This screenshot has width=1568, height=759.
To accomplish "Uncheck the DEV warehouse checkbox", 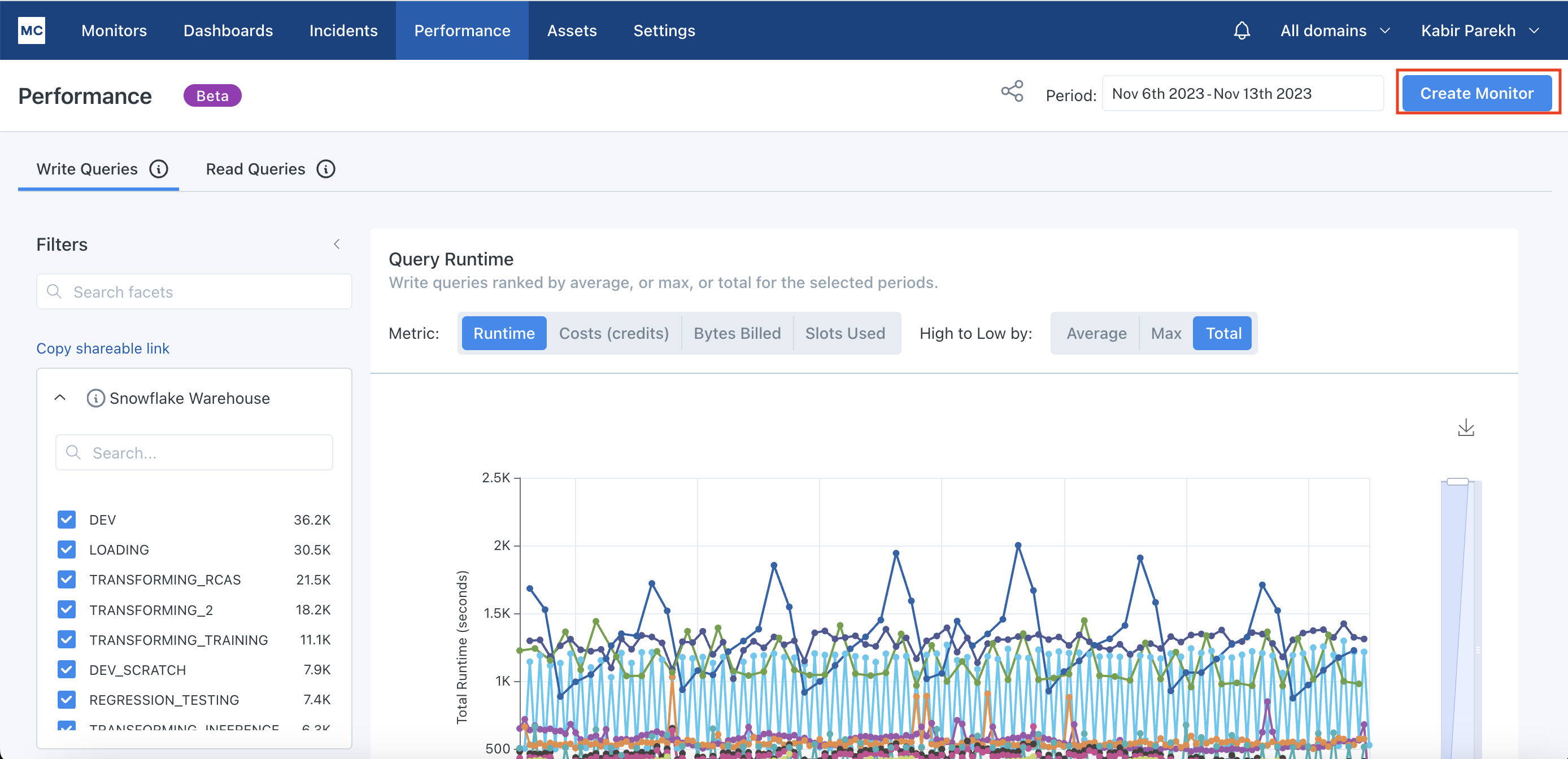I will pos(67,519).
